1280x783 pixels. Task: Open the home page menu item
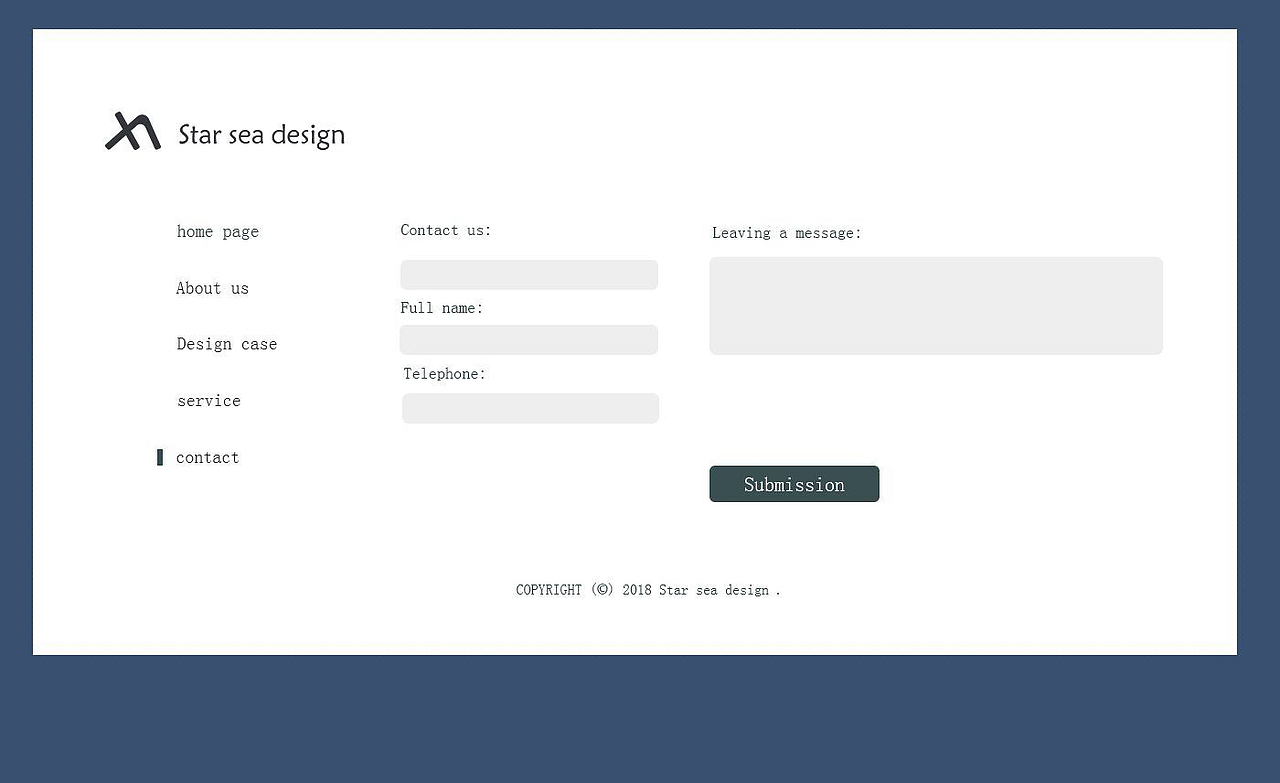tap(218, 232)
